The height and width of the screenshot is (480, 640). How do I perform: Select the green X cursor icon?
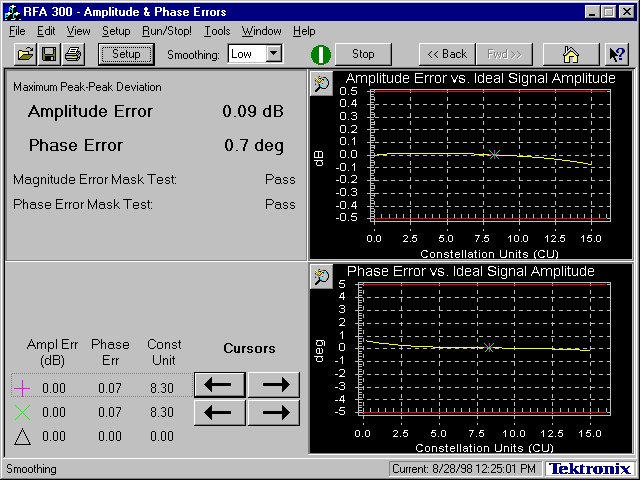click(22, 412)
